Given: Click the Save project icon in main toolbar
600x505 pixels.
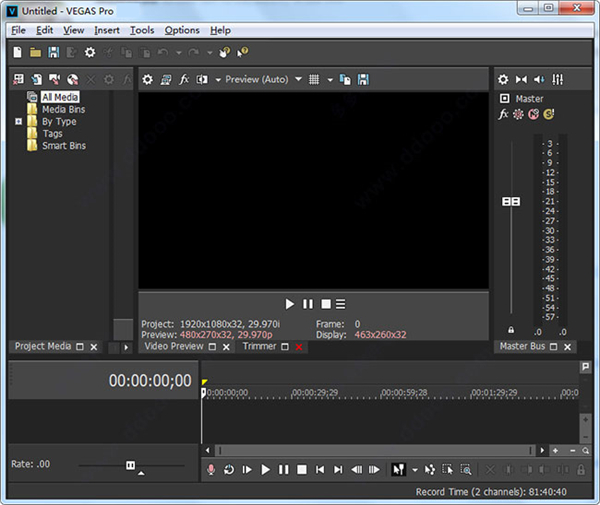Looking at the screenshot, I should click(x=54, y=52).
